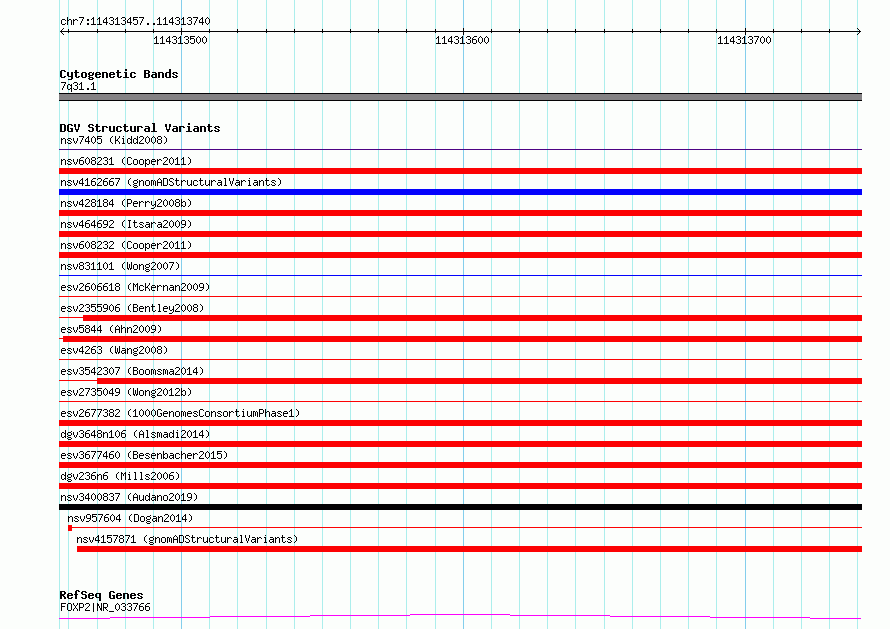Click the esv5844 (Ahn2009) label
Image resolution: width=890 pixels, height=629 pixels.
coord(111,329)
